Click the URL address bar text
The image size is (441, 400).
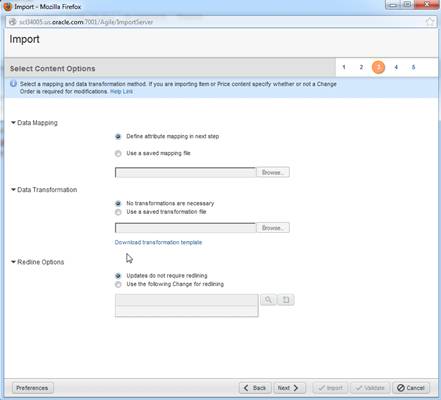pos(86,22)
